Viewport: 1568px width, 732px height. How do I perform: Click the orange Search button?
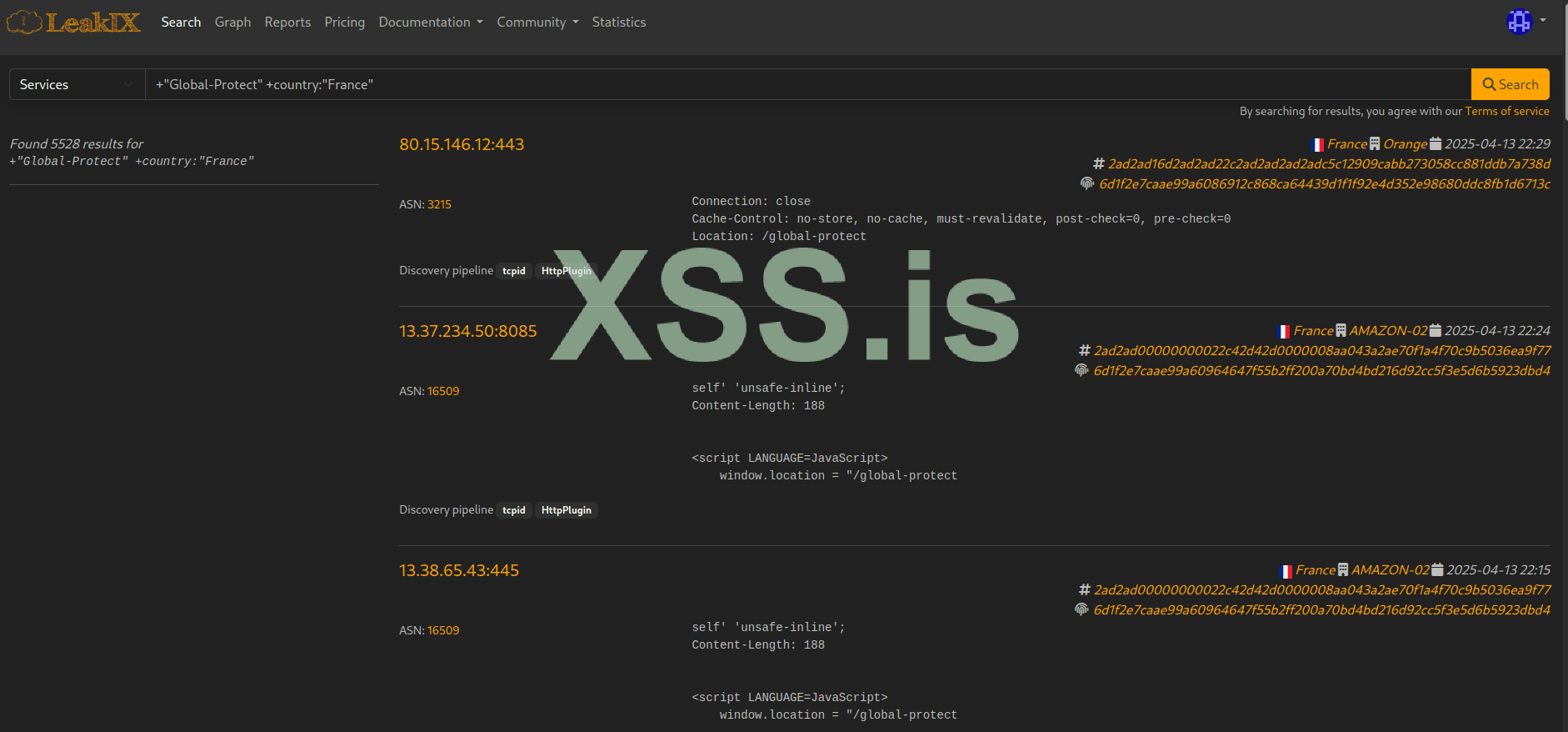pyautogui.click(x=1510, y=84)
